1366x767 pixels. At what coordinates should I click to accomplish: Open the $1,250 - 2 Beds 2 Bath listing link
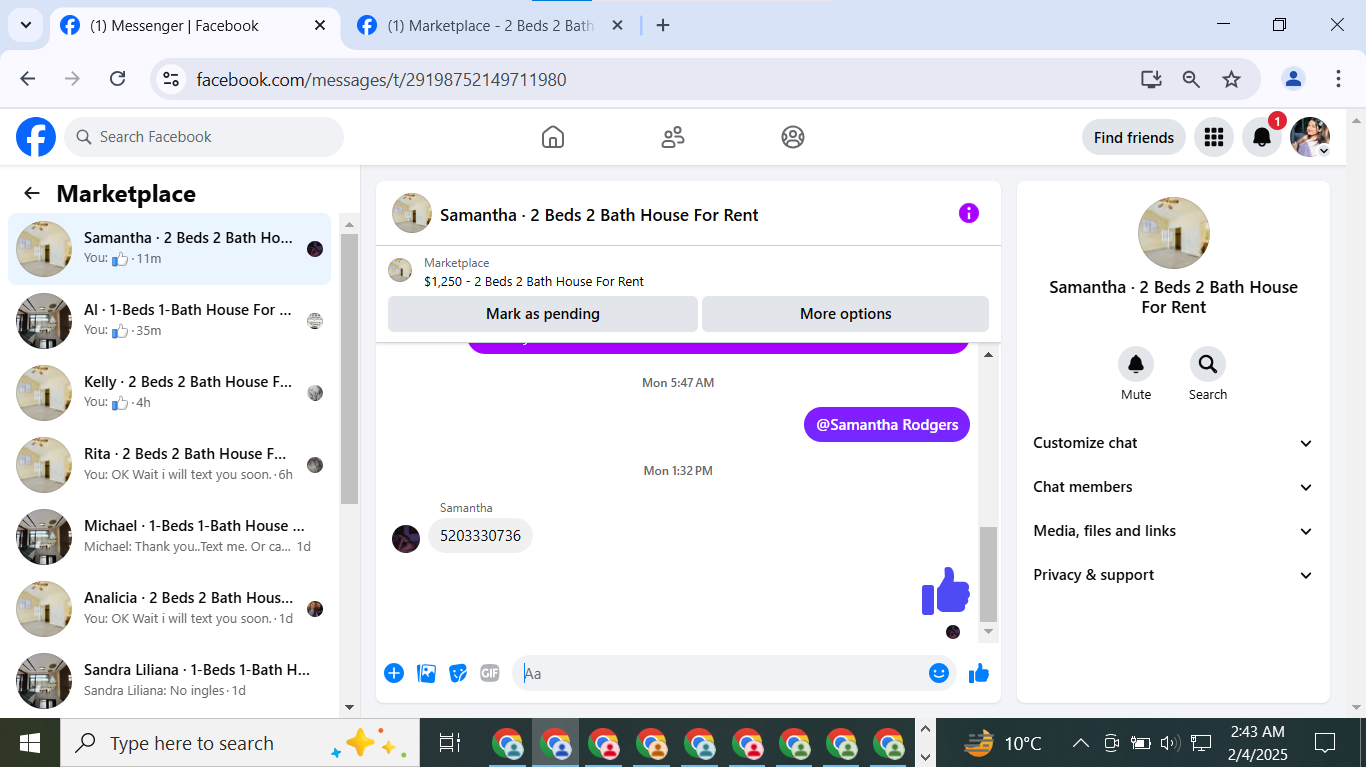coord(534,282)
